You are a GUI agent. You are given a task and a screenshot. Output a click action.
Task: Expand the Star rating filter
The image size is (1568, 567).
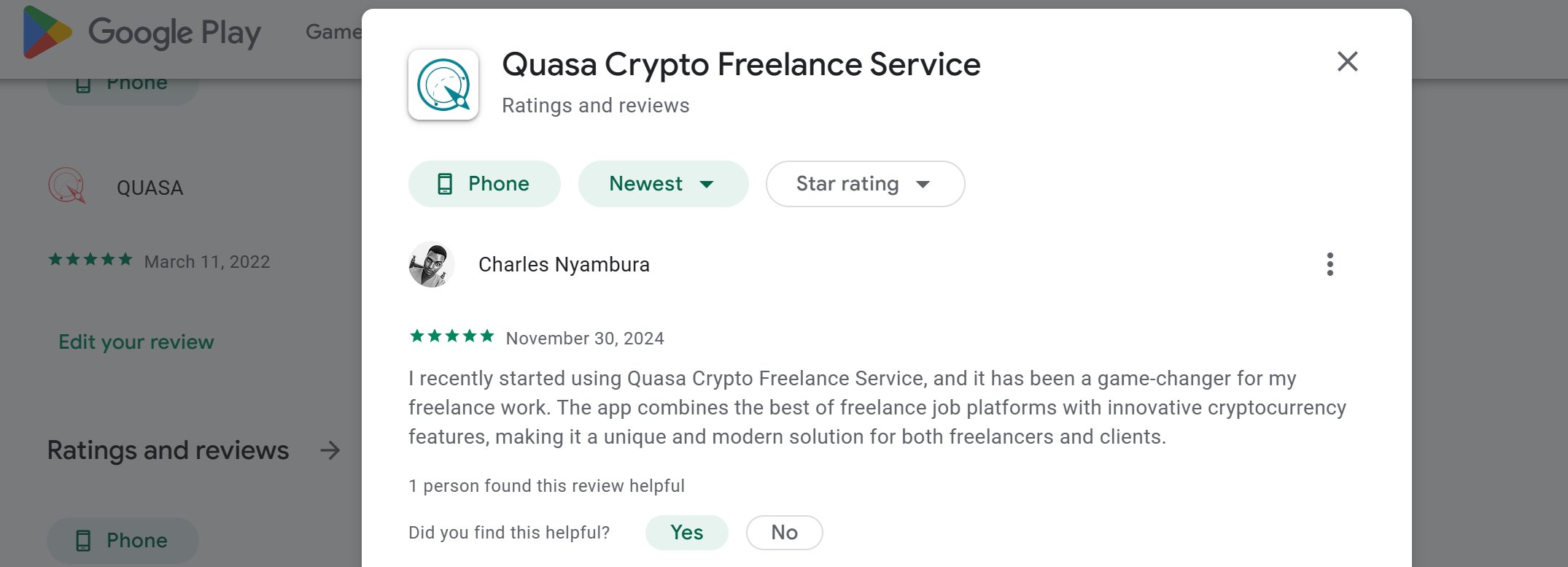click(864, 184)
